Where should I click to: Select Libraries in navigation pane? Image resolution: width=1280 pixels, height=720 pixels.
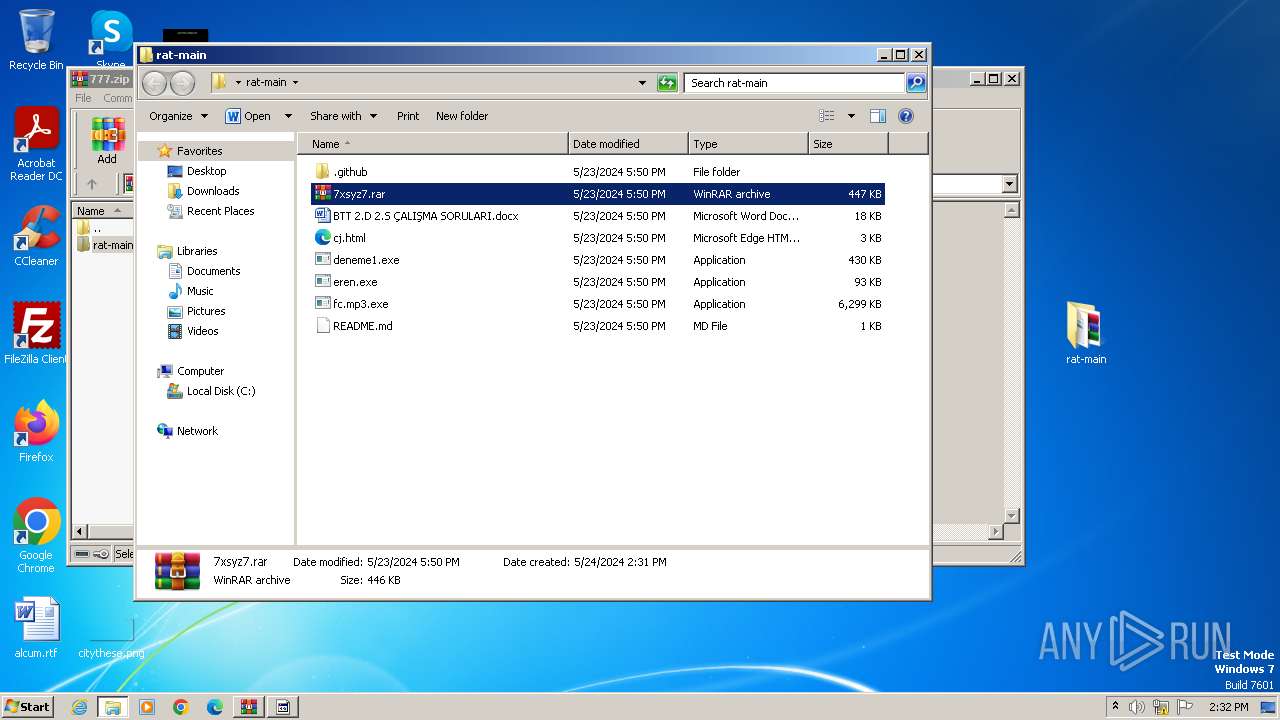(197, 251)
